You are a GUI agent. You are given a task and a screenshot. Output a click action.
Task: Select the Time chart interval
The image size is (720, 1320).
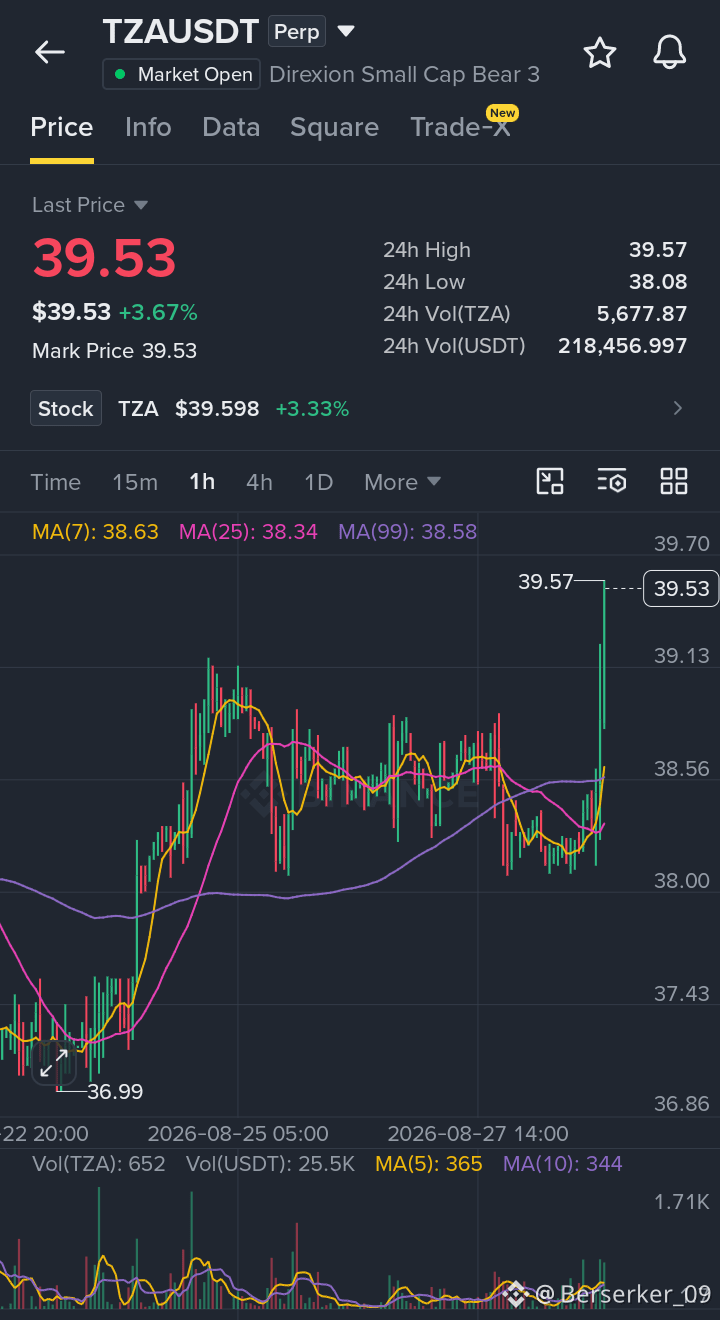[56, 482]
